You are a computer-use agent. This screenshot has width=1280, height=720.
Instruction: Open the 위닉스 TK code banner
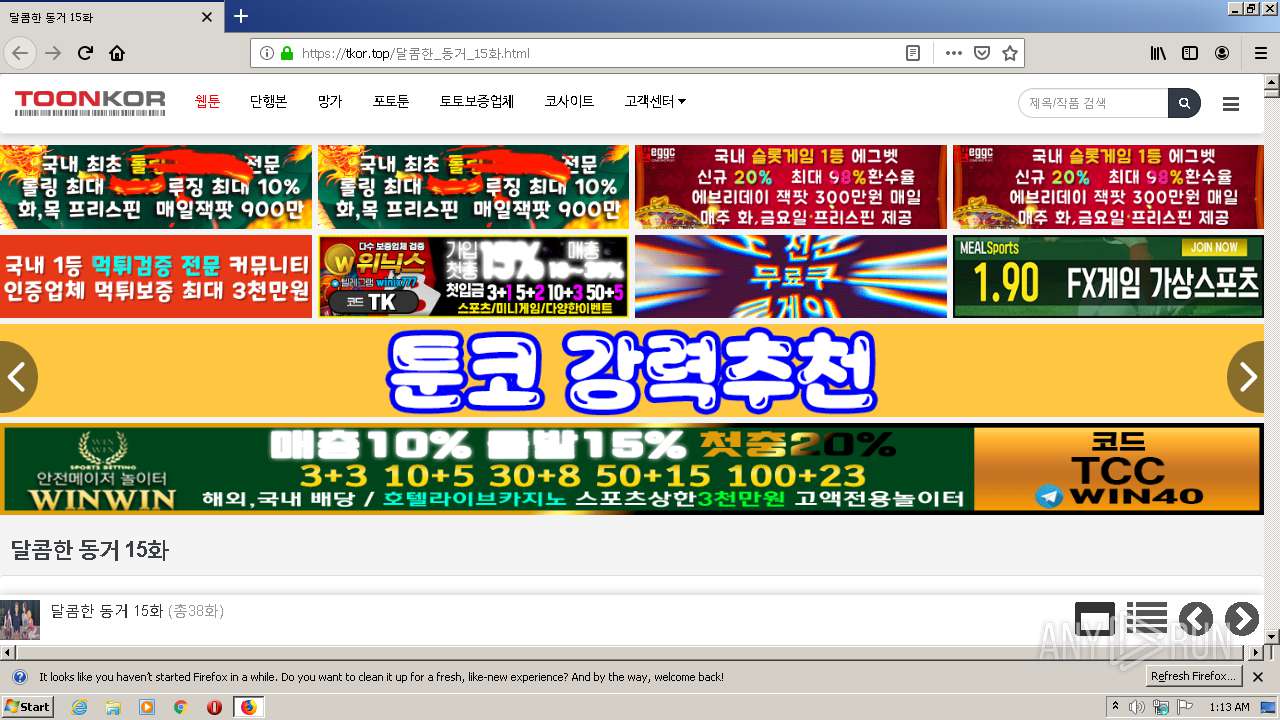coord(473,277)
